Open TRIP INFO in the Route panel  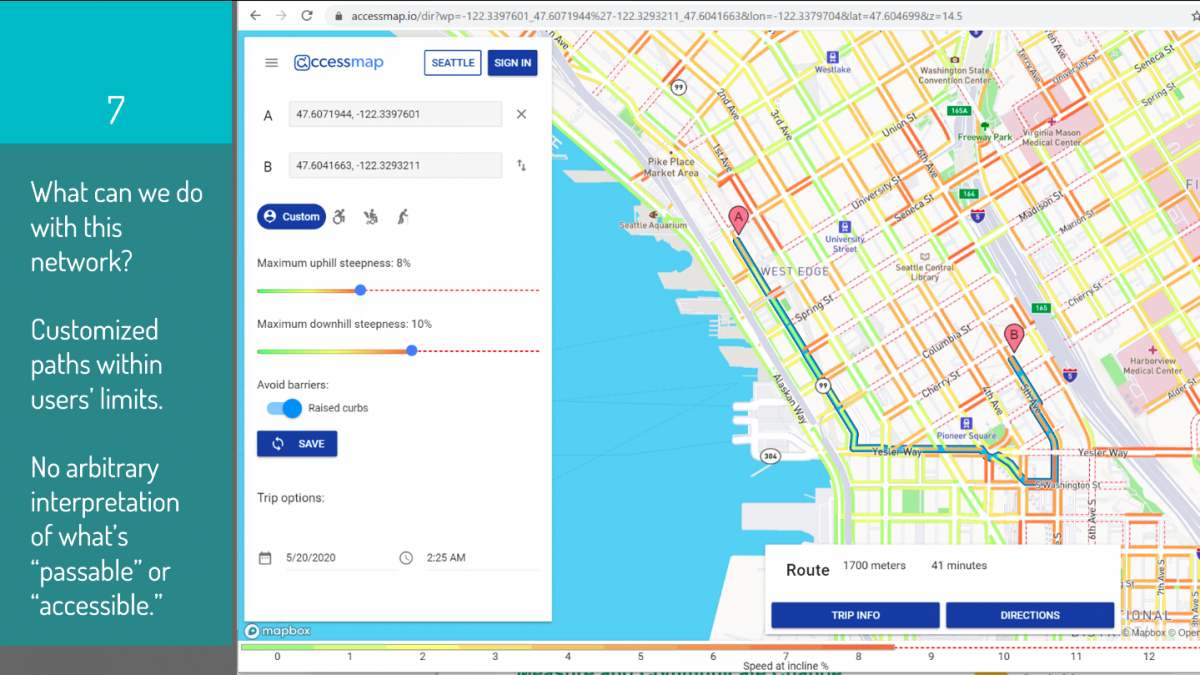(x=854, y=614)
